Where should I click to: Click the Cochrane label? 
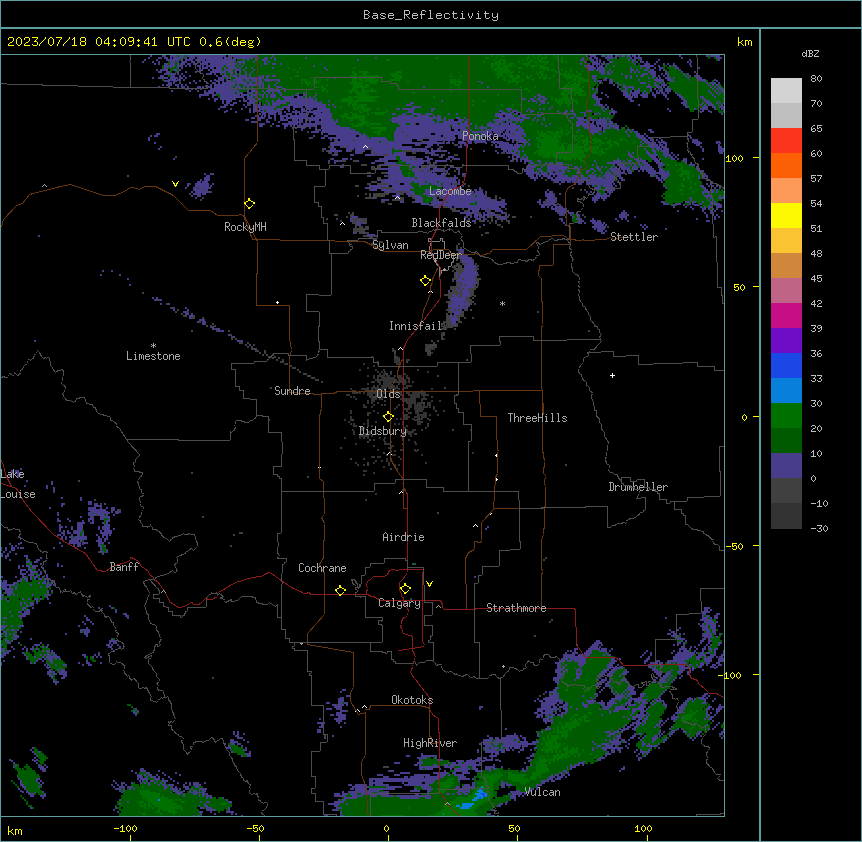tap(322, 568)
